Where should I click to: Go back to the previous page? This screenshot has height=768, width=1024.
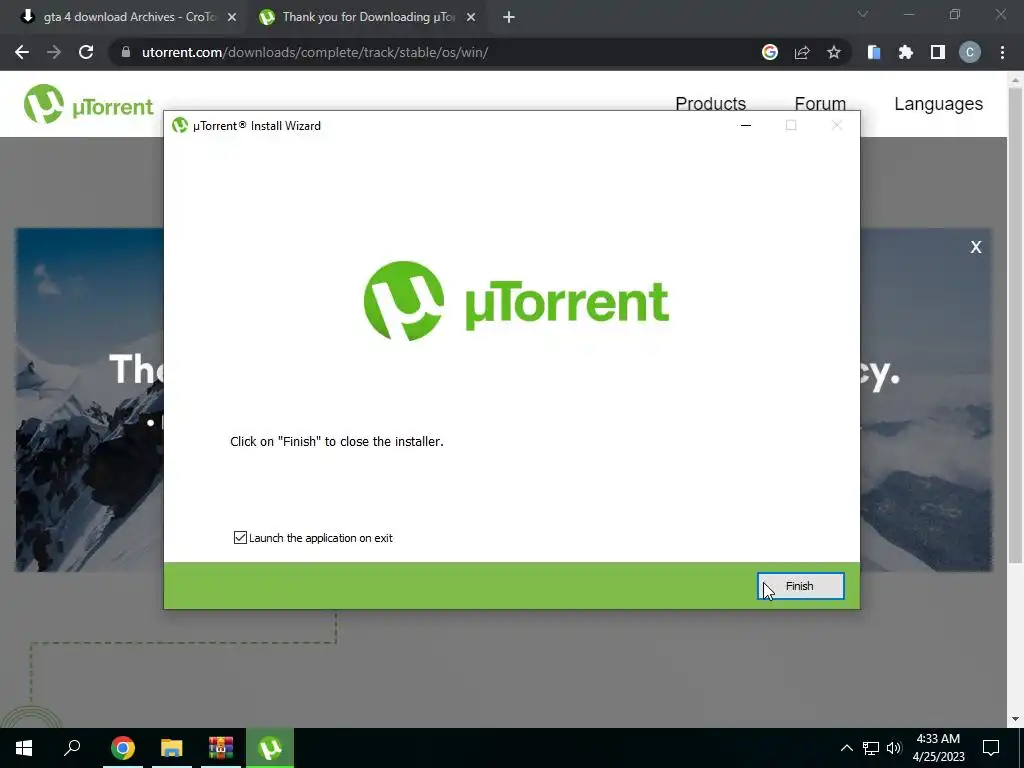click(22, 52)
